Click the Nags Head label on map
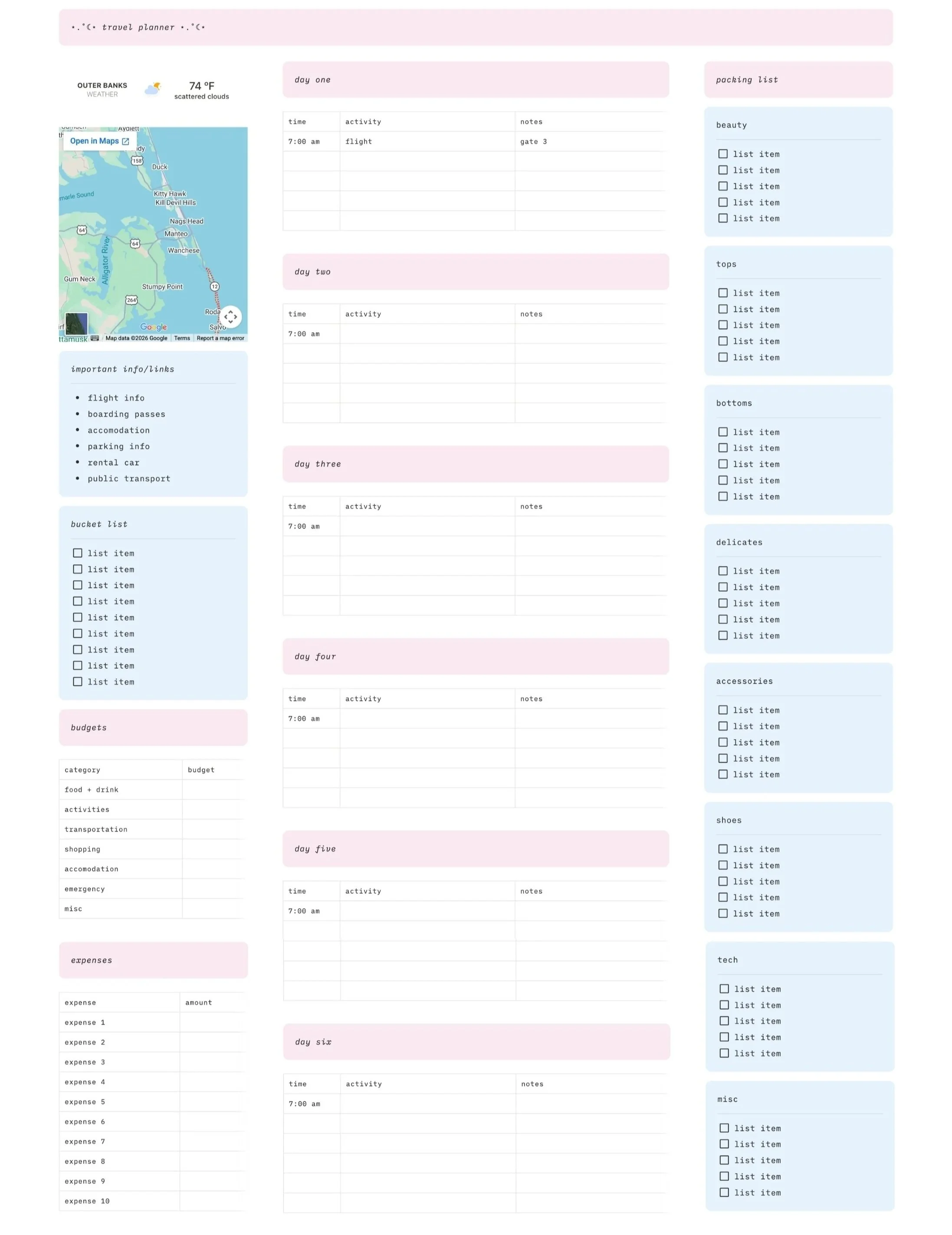Viewport: 952px width, 1235px height. pyautogui.click(x=187, y=221)
